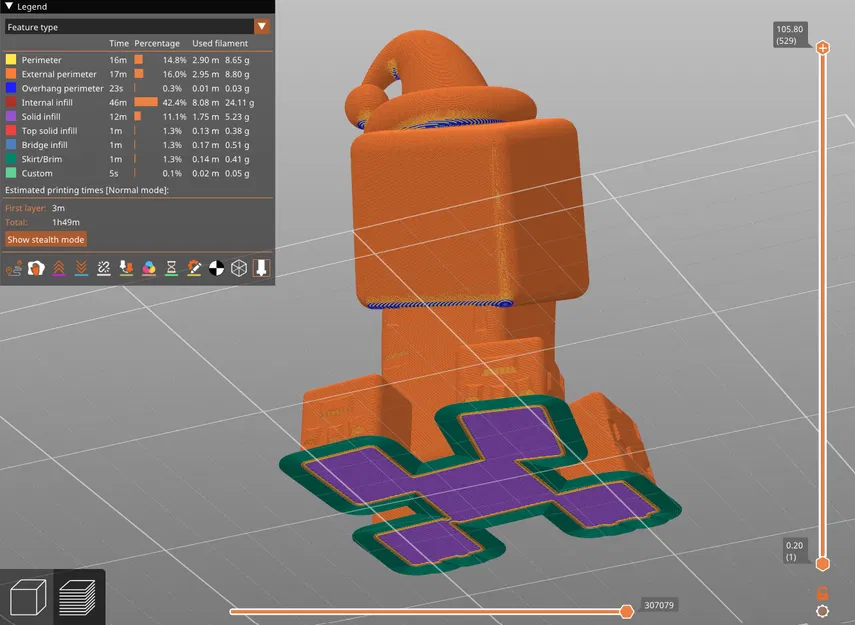
Task: Click the purple Solid infill swatch
Action: (11, 116)
